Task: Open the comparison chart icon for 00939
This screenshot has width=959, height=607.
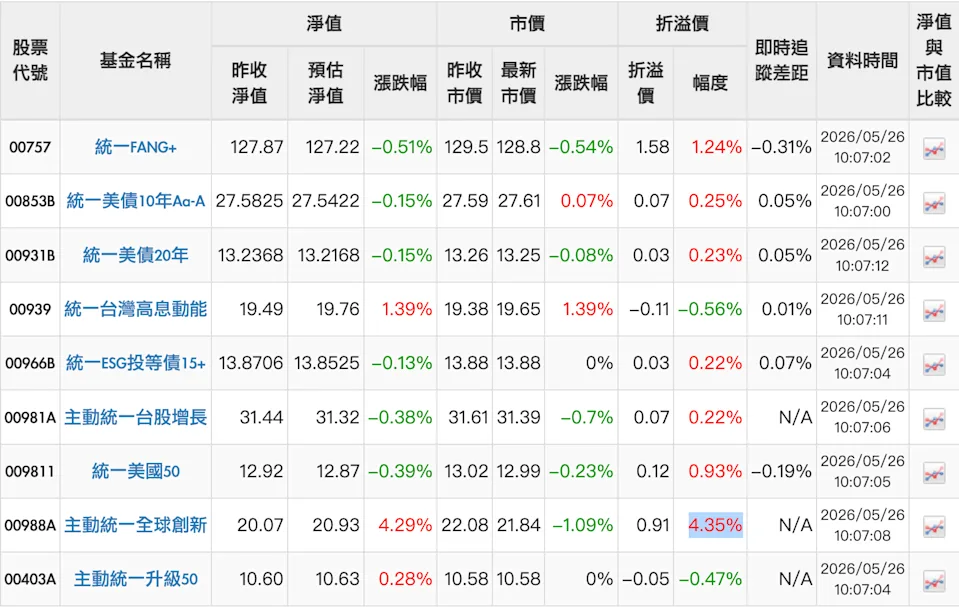Action: coord(934,311)
